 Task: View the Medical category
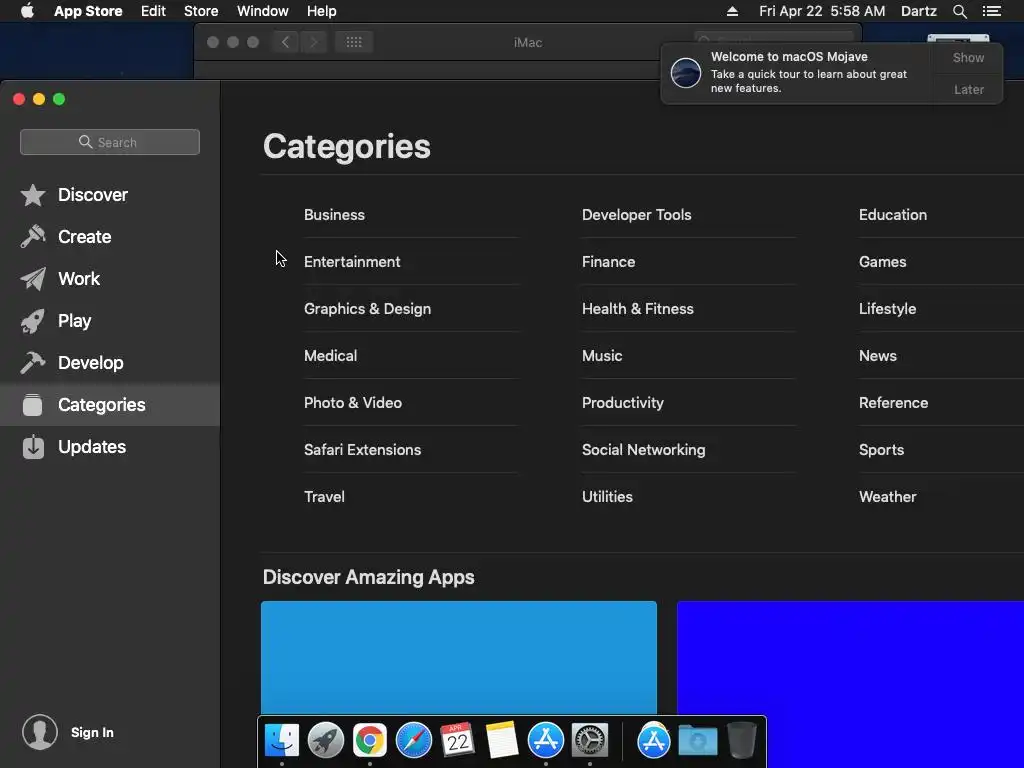(x=330, y=356)
